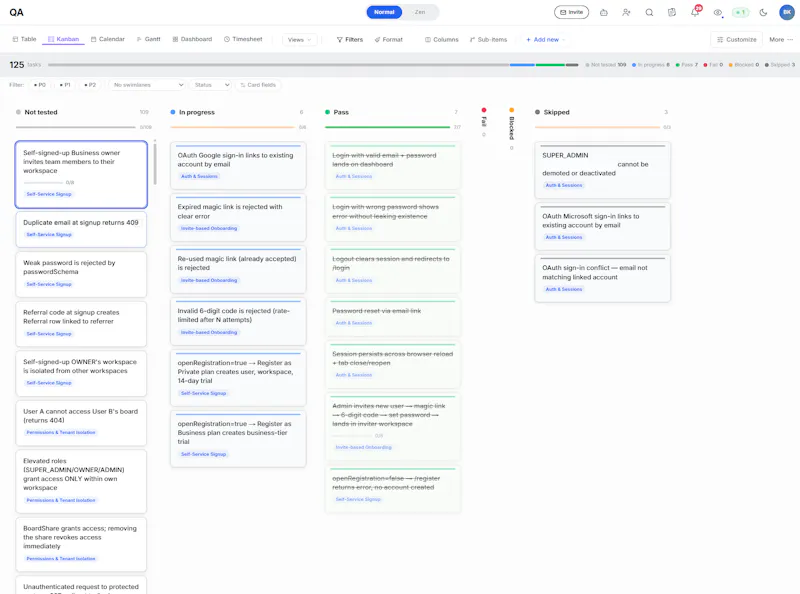Click the Not tested column progress bar

point(76,127)
